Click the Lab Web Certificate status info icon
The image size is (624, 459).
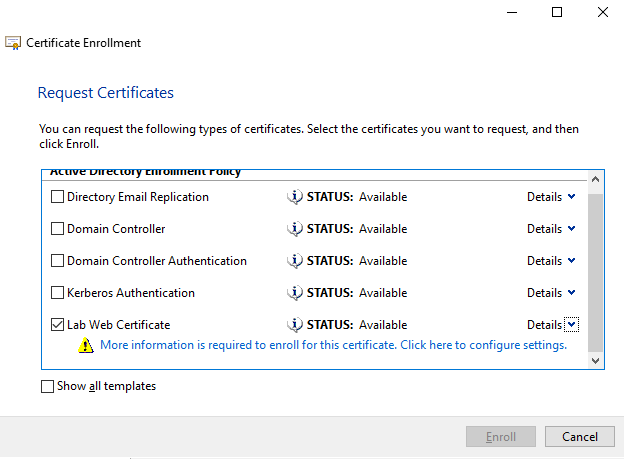(x=295, y=325)
